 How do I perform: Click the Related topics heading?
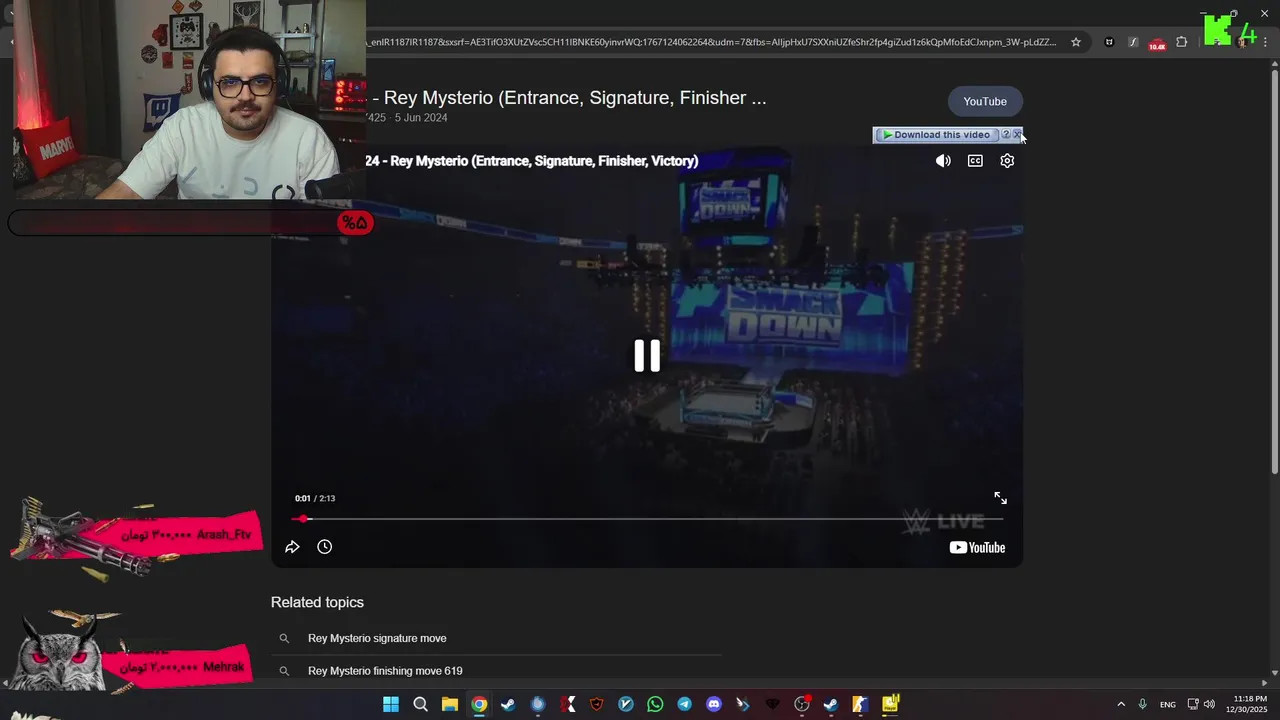coord(317,602)
